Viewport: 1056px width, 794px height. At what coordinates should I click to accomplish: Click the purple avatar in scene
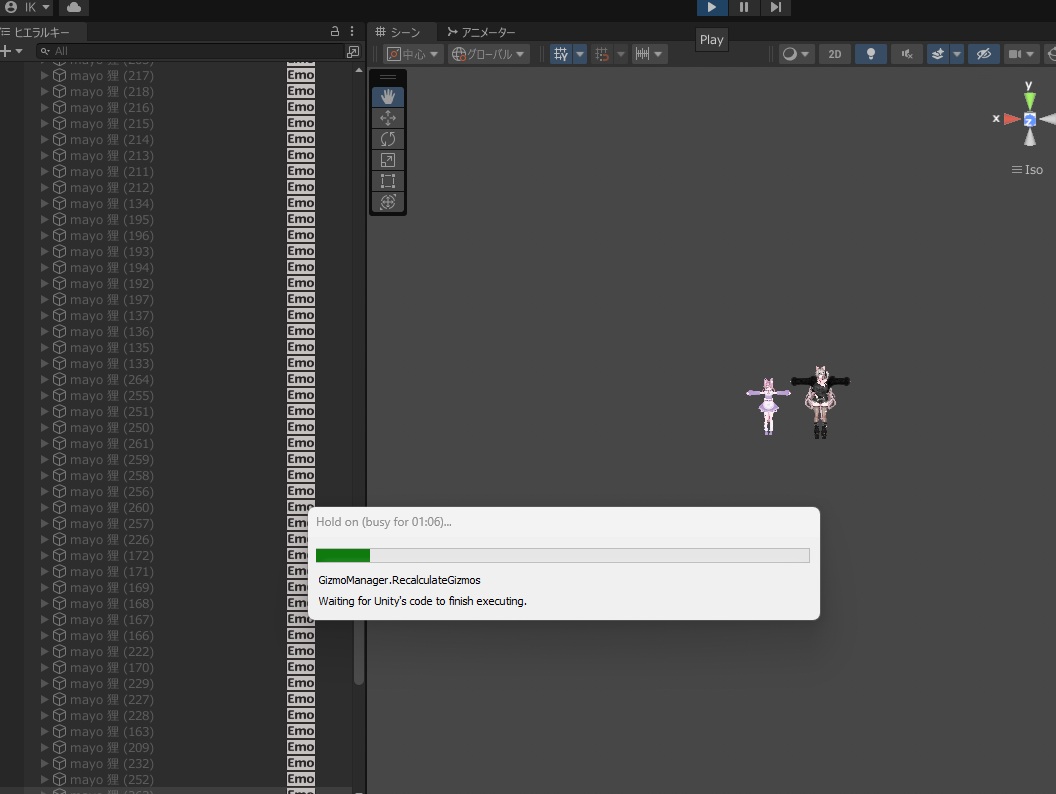768,405
